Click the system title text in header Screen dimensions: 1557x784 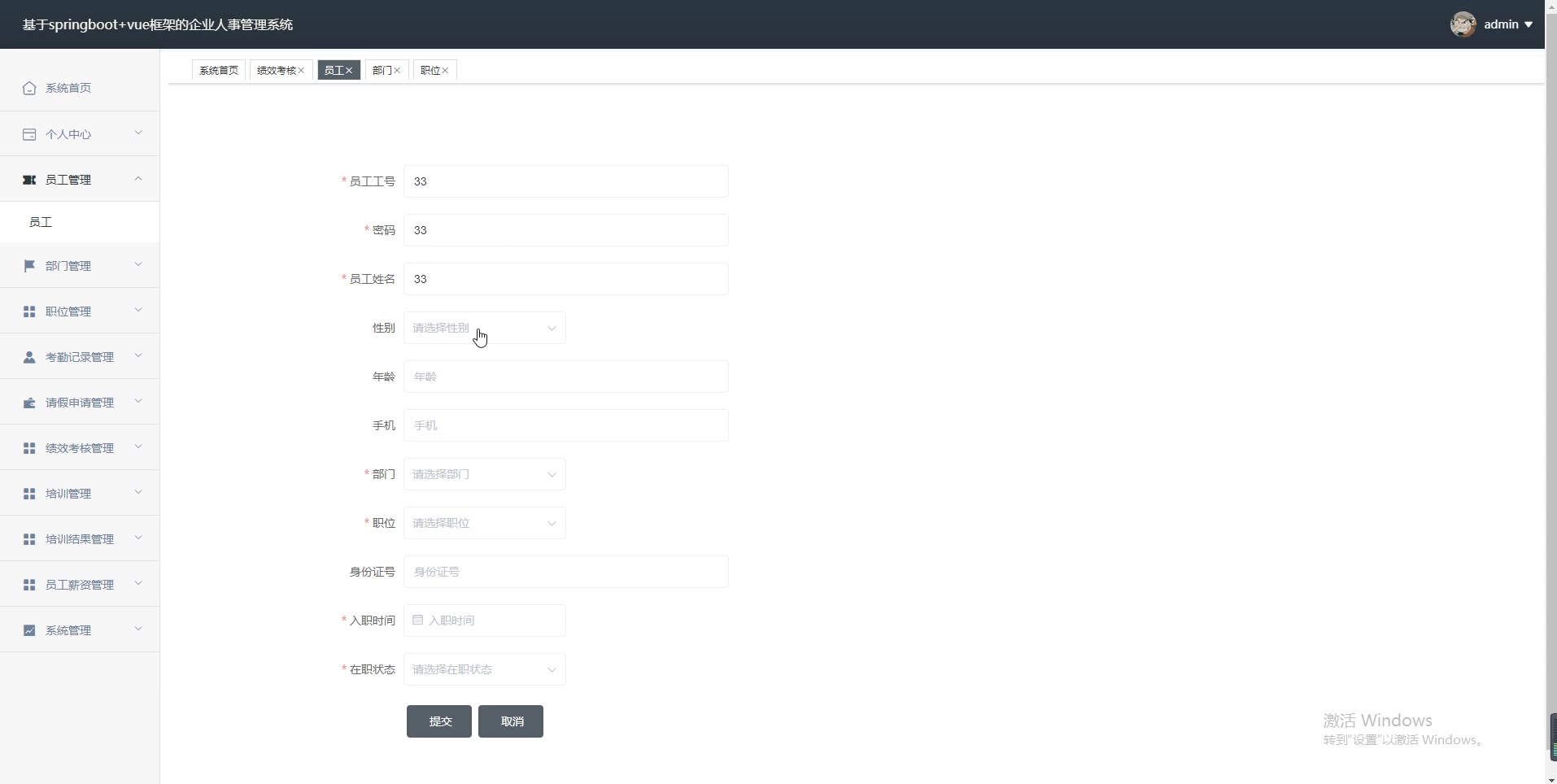(x=158, y=24)
